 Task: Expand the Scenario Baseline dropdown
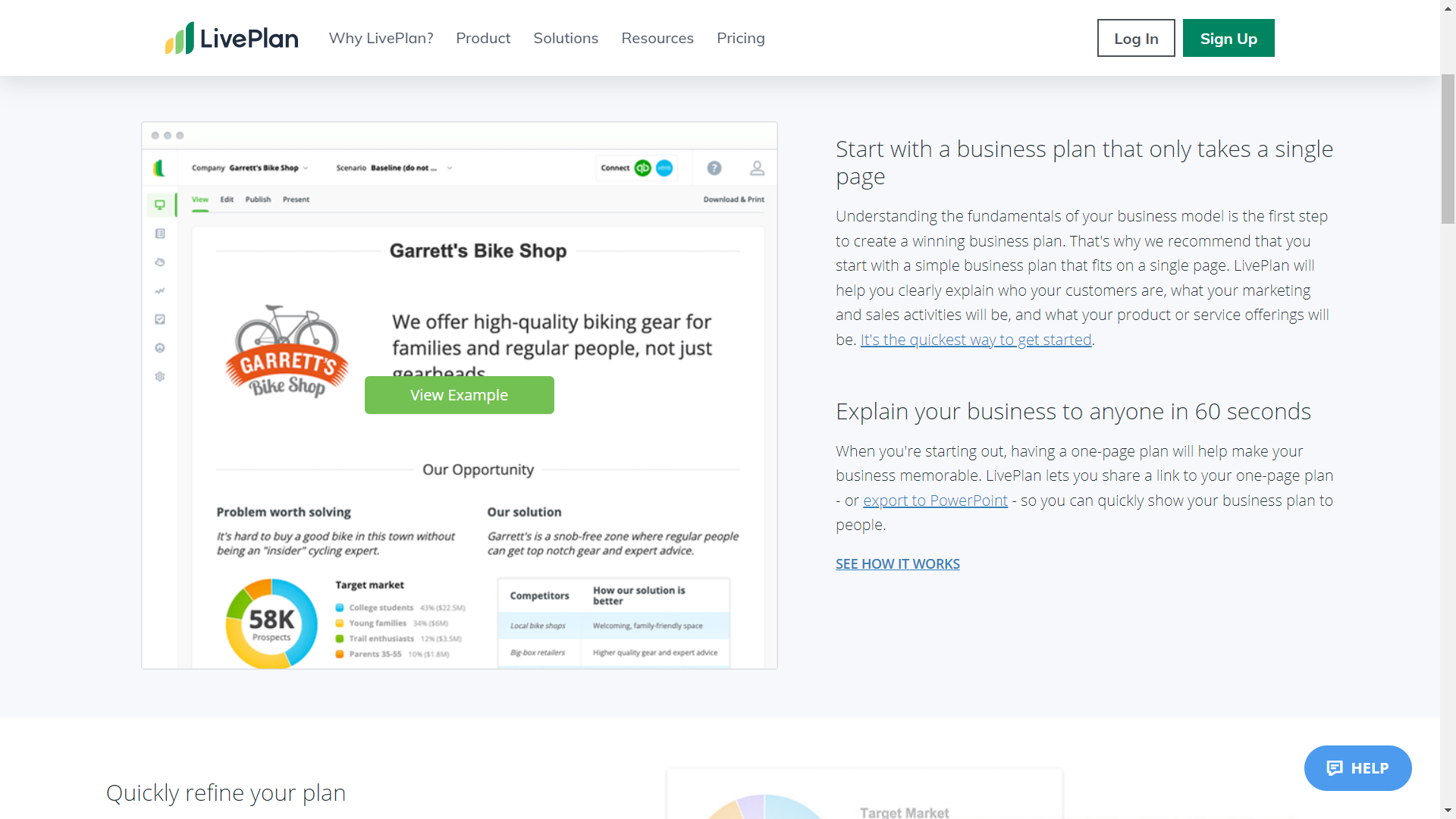coord(394,168)
